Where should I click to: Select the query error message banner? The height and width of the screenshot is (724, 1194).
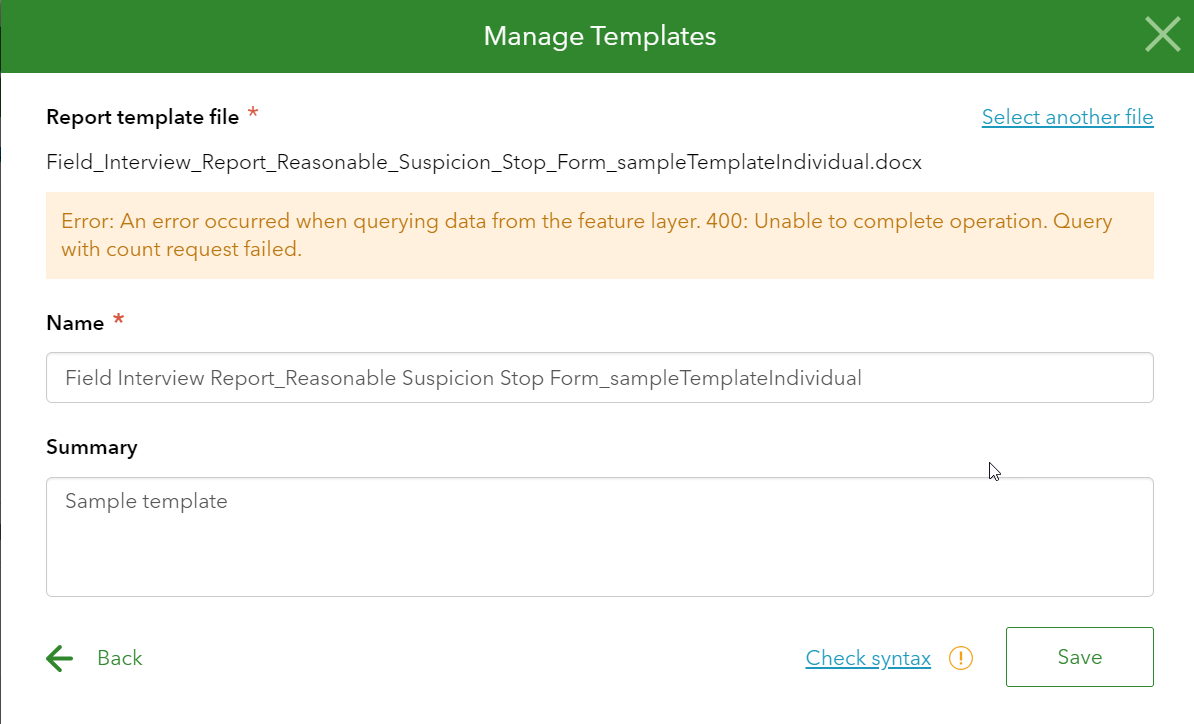coord(598,235)
